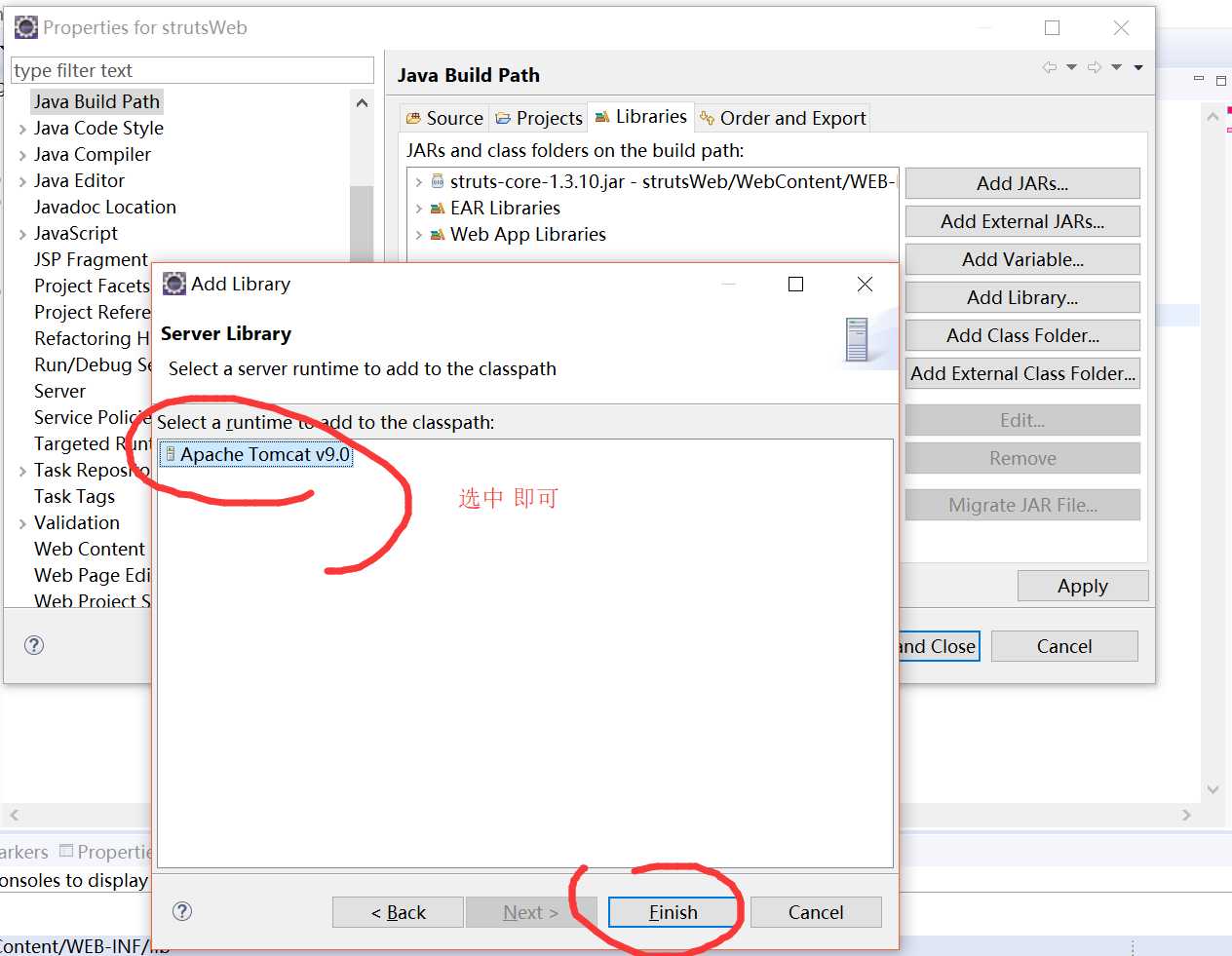Click Add Variable... button
The width and height of the screenshot is (1232, 956).
click(x=1022, y=259)
